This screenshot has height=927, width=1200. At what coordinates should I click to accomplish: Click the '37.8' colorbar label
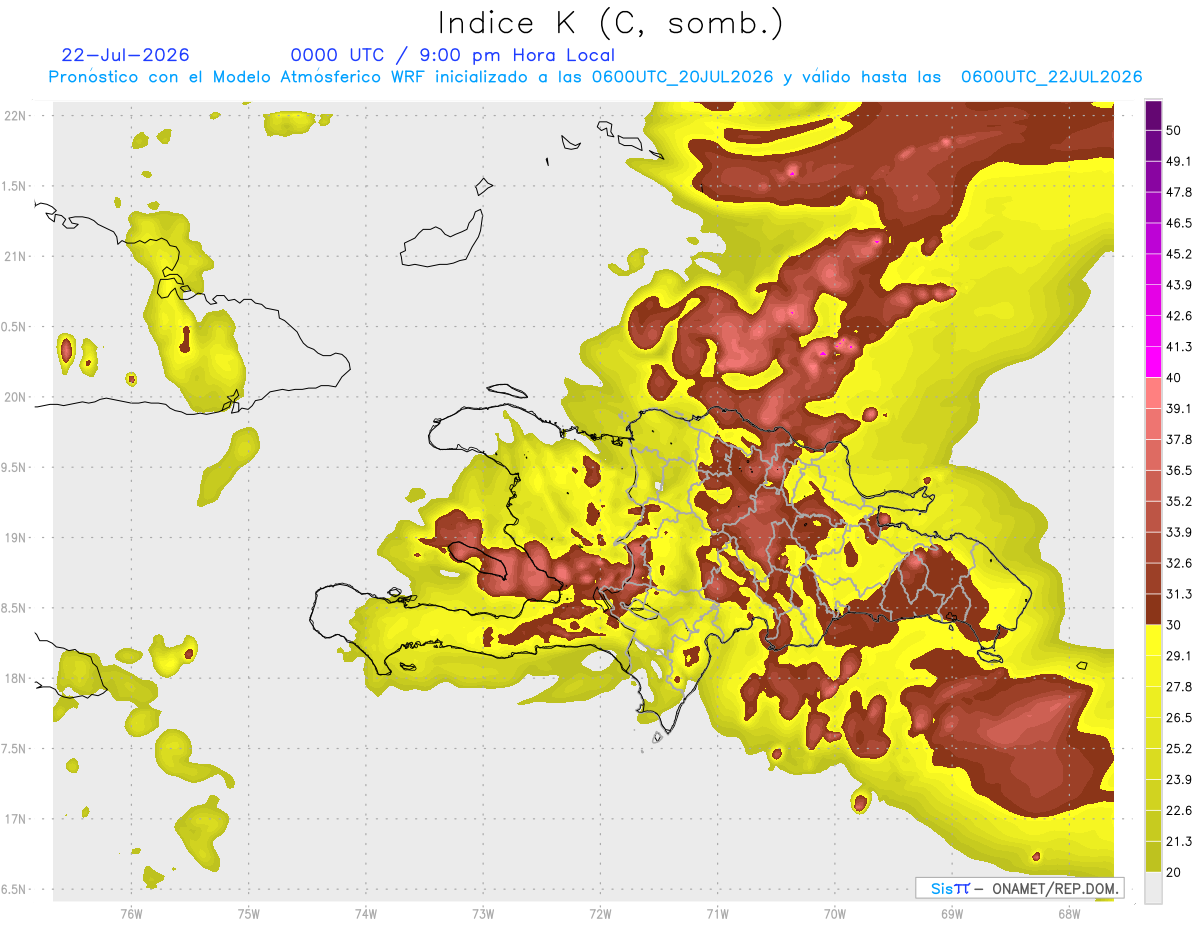1179,439
